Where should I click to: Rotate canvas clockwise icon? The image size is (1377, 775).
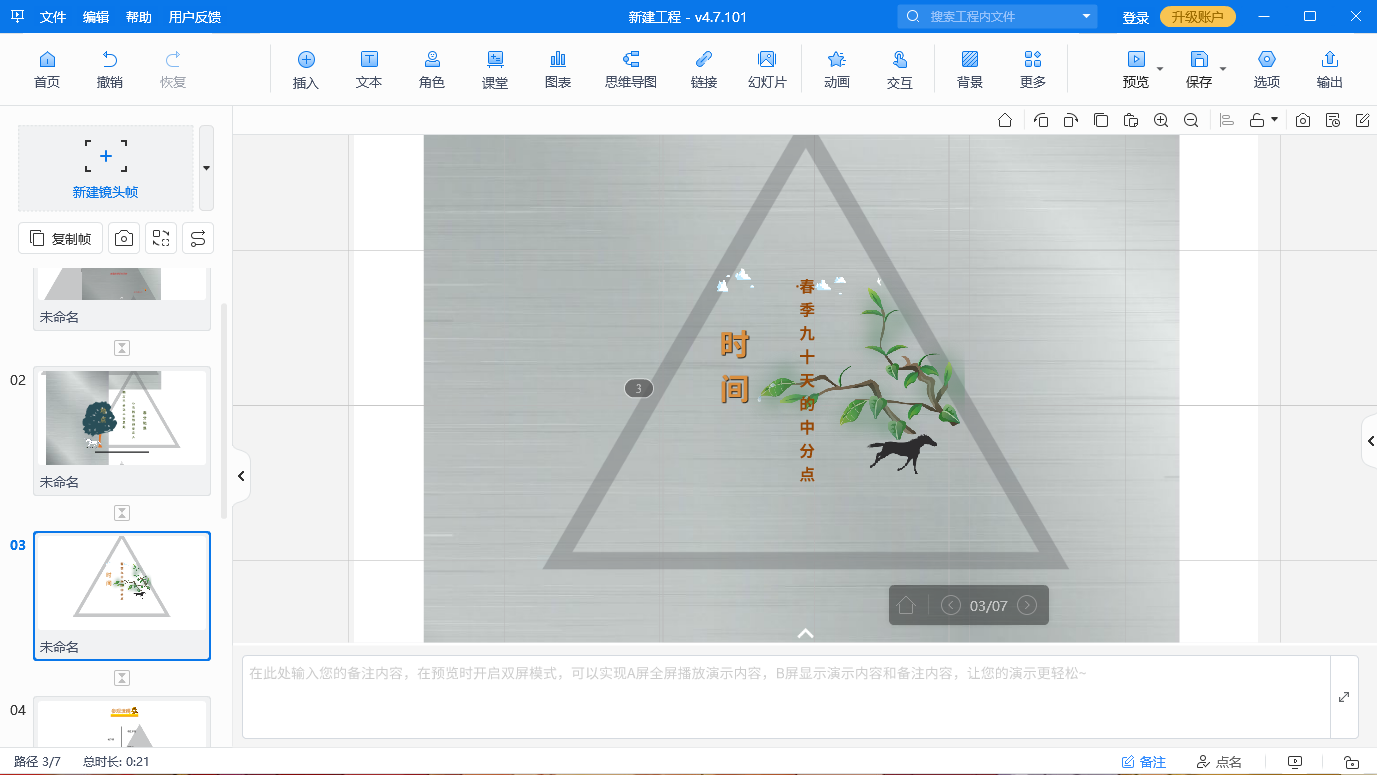pyautogui.click(x=1071, y=120)
